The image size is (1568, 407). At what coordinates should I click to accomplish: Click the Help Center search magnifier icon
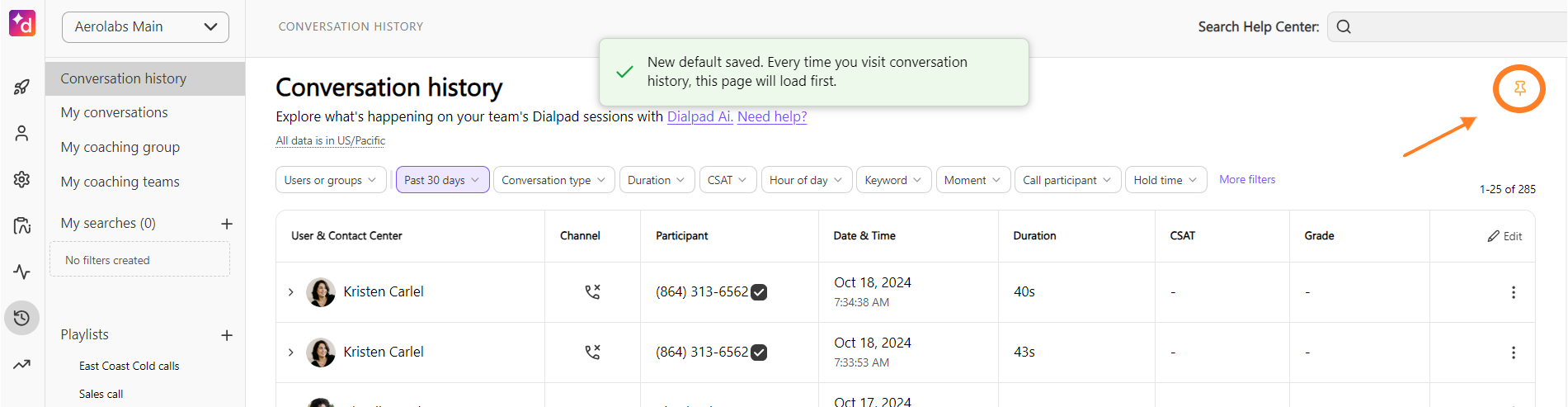[1344, 26]
